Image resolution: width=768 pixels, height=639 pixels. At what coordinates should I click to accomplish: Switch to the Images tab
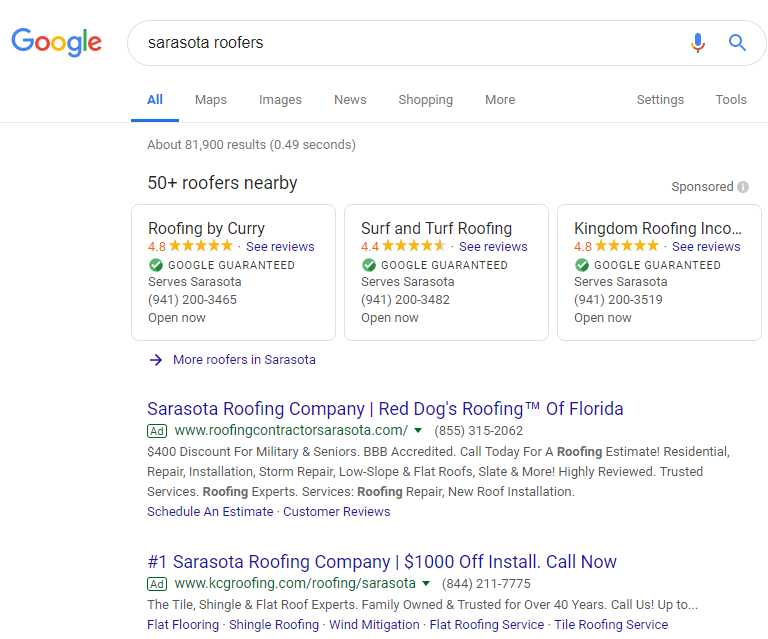[x=280, y=100]
